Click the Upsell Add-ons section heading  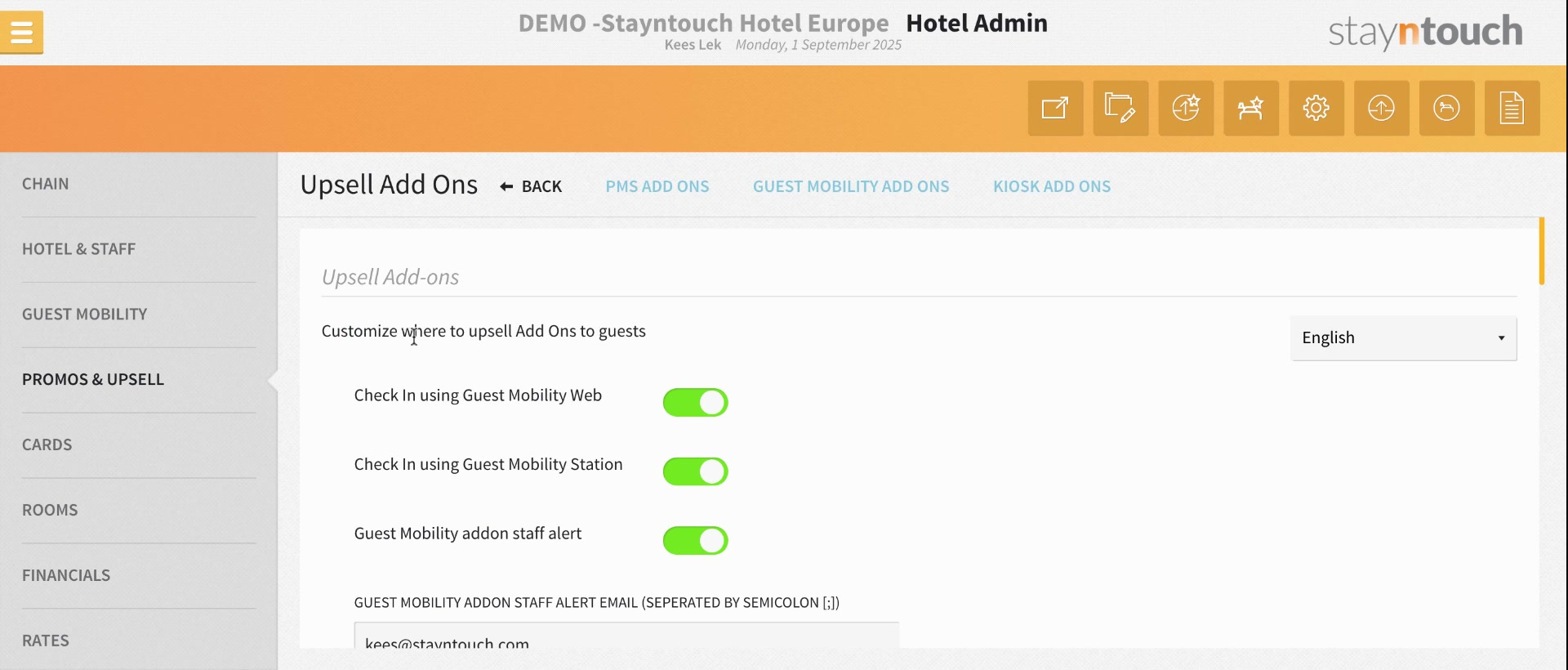pyautogui.click(x=390, y=277)
